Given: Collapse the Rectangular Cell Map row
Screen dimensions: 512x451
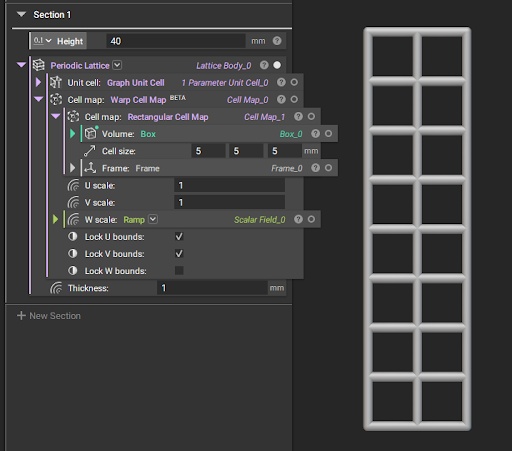Looking at the screenshot, I should coord(56,116).
